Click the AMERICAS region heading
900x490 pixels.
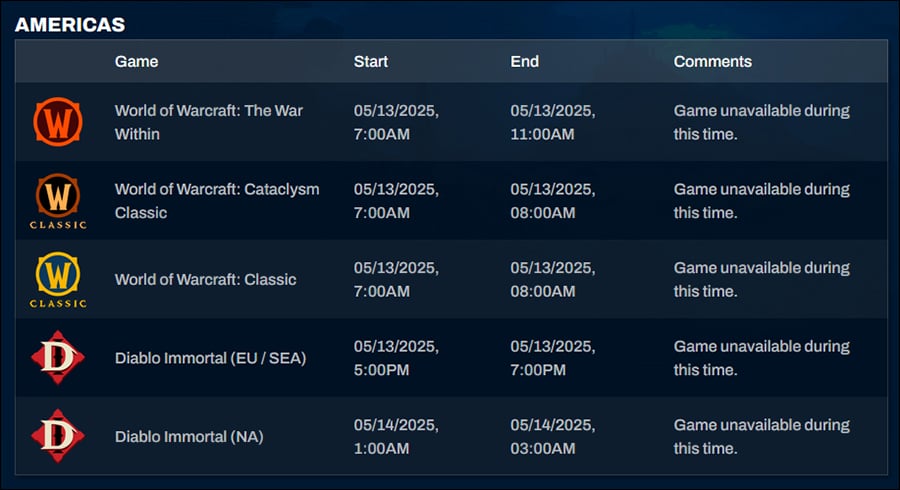pyautogui.click(x=70, y=25)
